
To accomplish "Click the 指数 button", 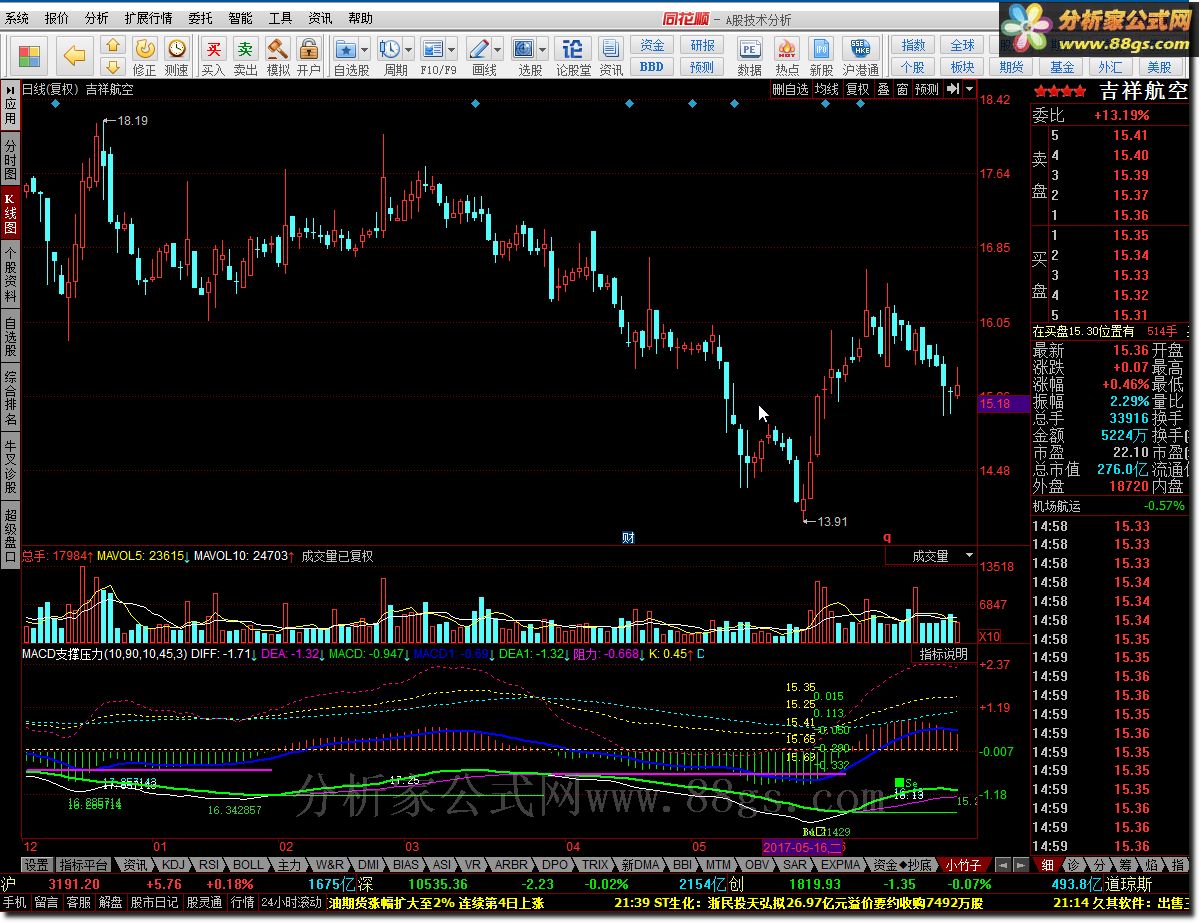I will click(913, 46).
